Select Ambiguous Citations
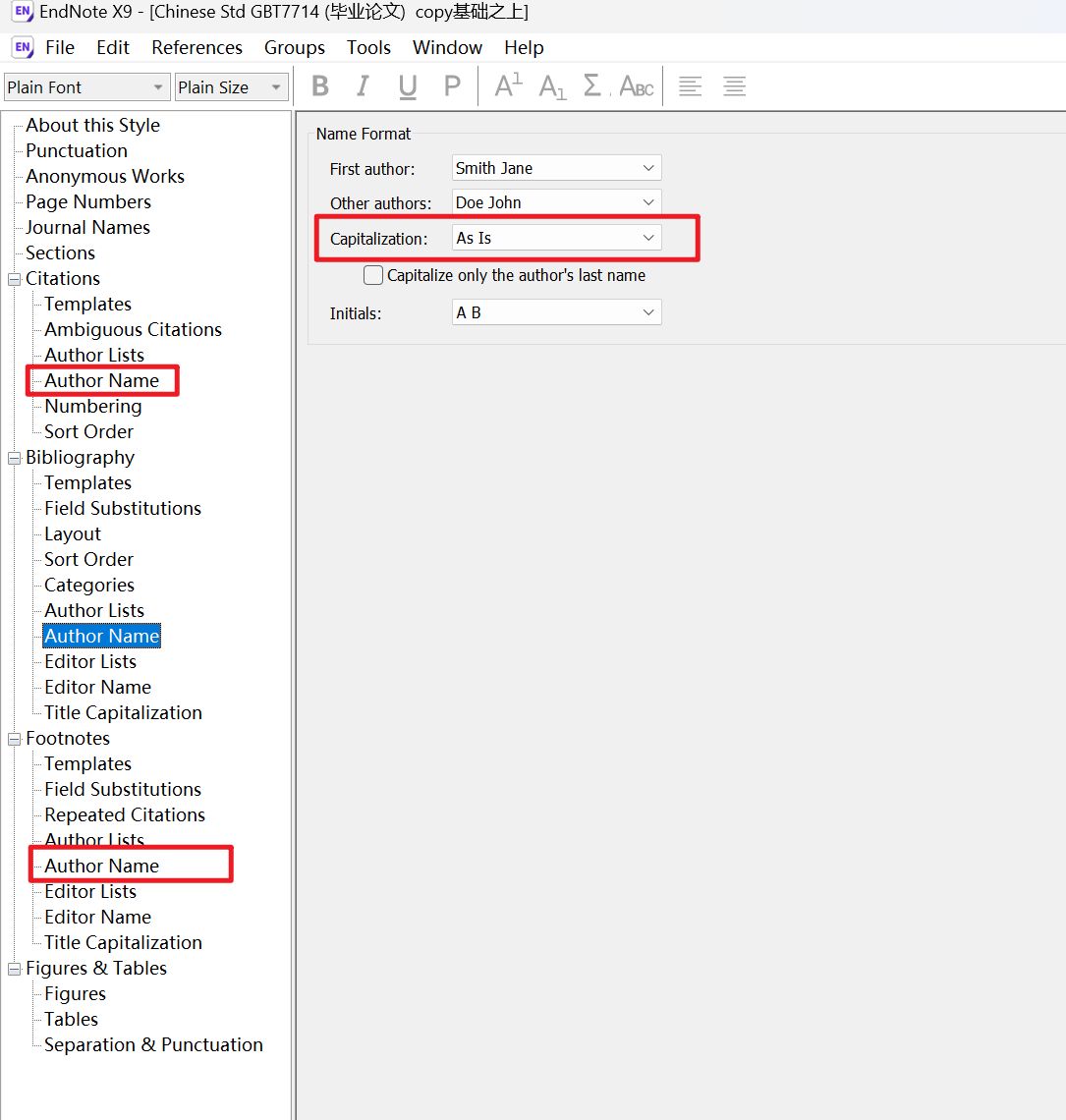The image size is (1066, 1120). [133, 329]
